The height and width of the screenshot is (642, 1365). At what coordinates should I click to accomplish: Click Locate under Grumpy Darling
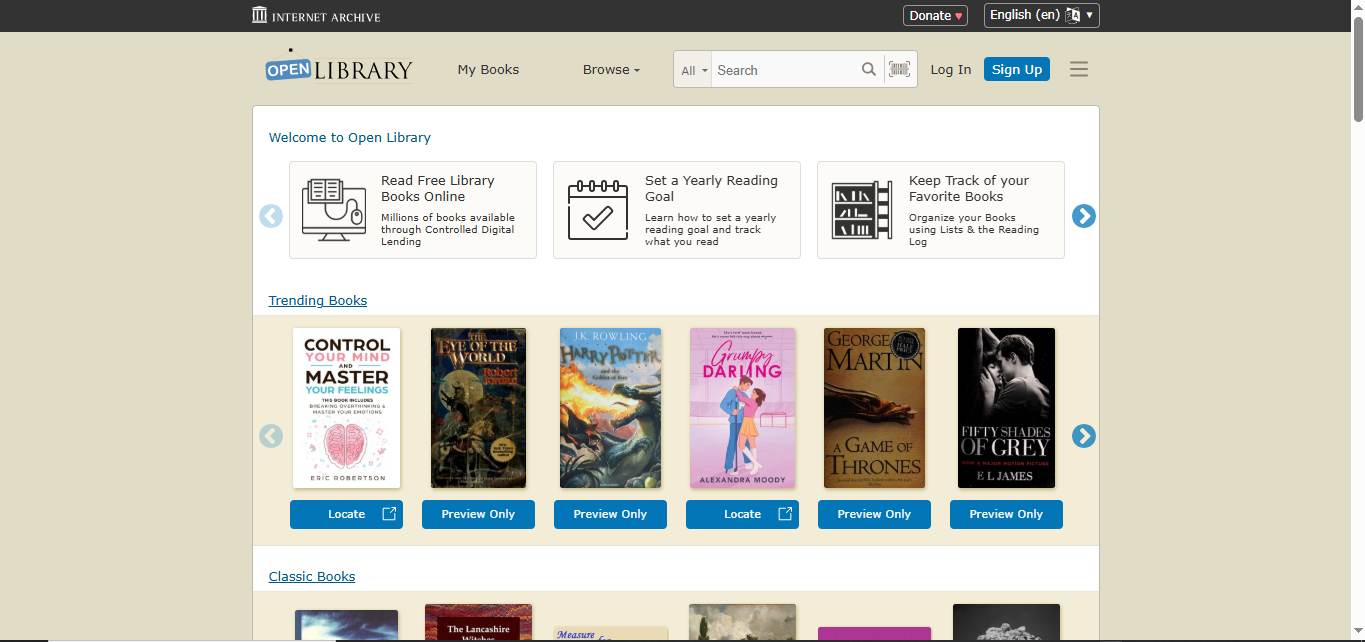click(742, 514)
